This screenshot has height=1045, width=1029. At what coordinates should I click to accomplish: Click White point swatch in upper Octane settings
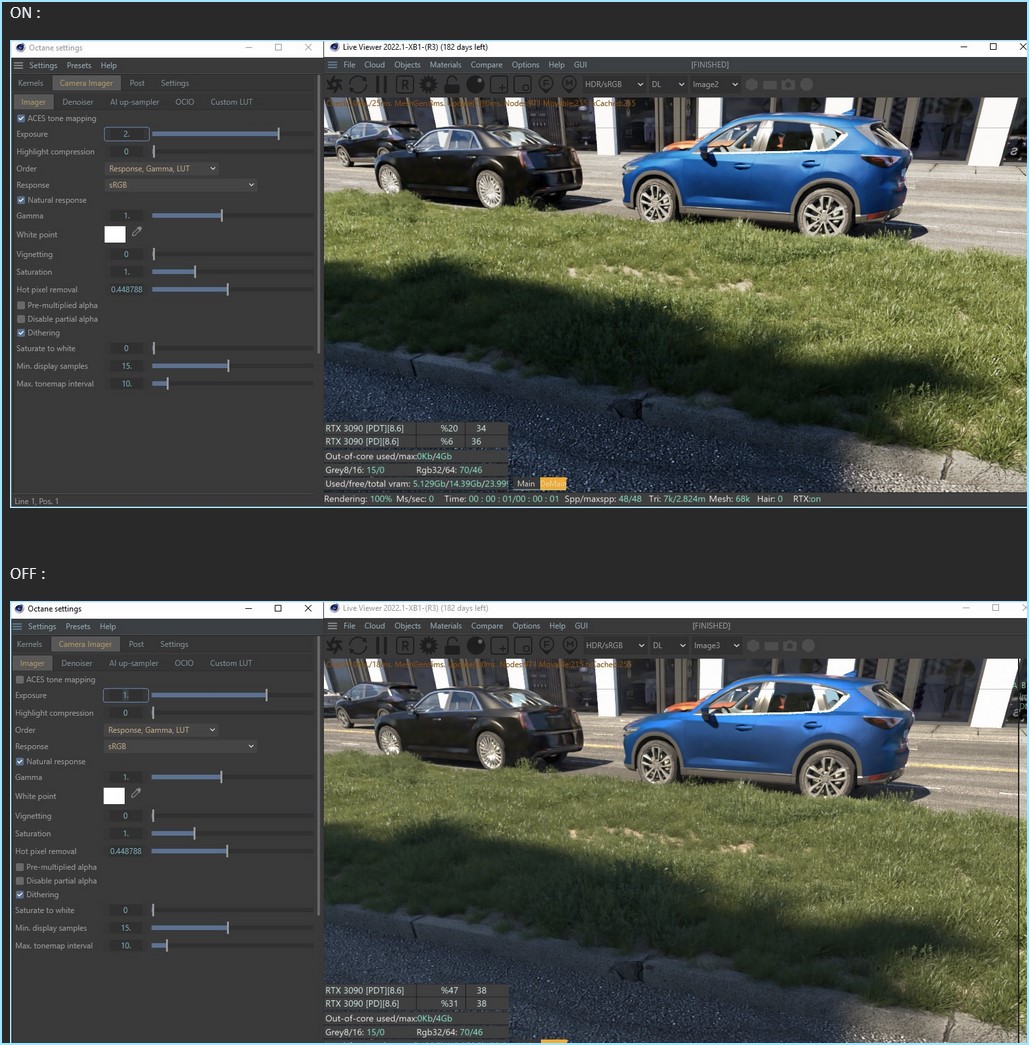[x=115, y=235]
